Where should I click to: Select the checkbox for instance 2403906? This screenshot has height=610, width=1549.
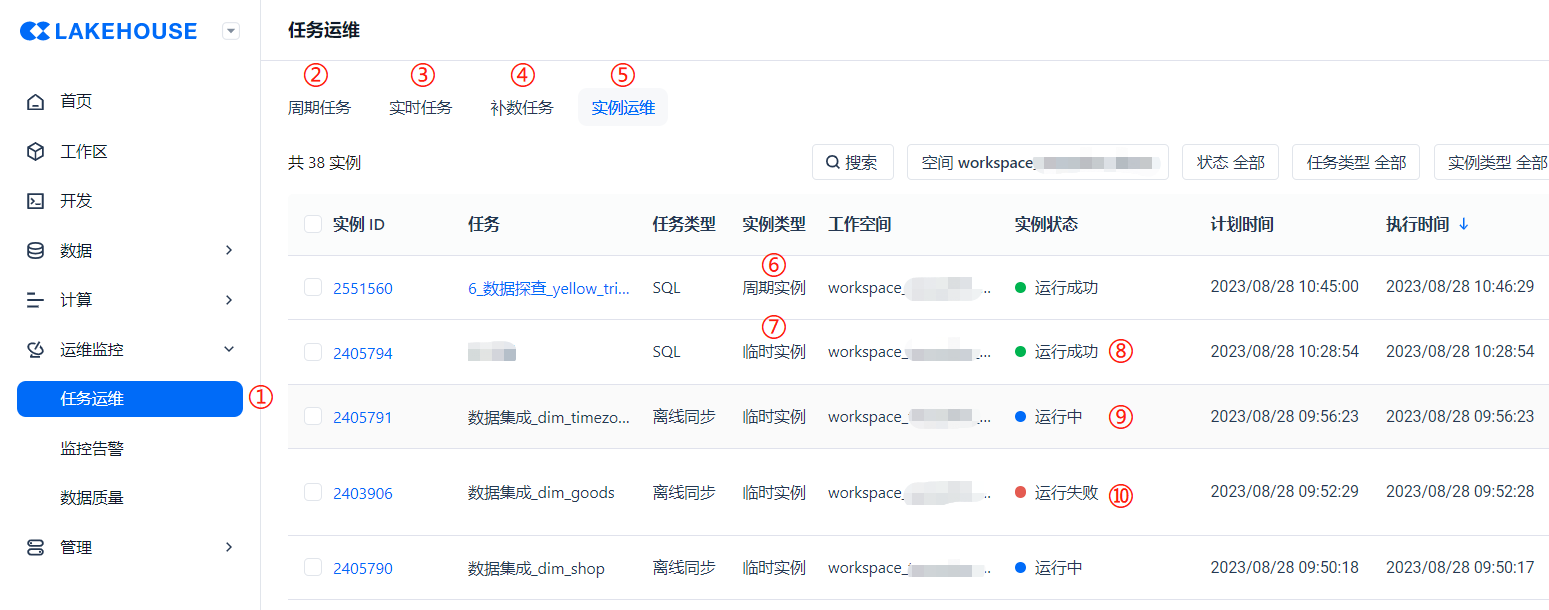pyautogui.click(x=313, y=492)
